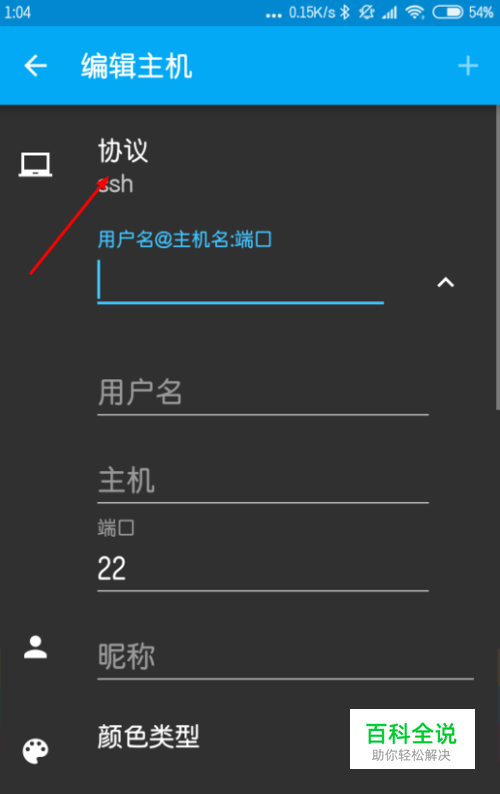Edit the 端口 field showing 22

pyautogui.click(x=263, y=569)
